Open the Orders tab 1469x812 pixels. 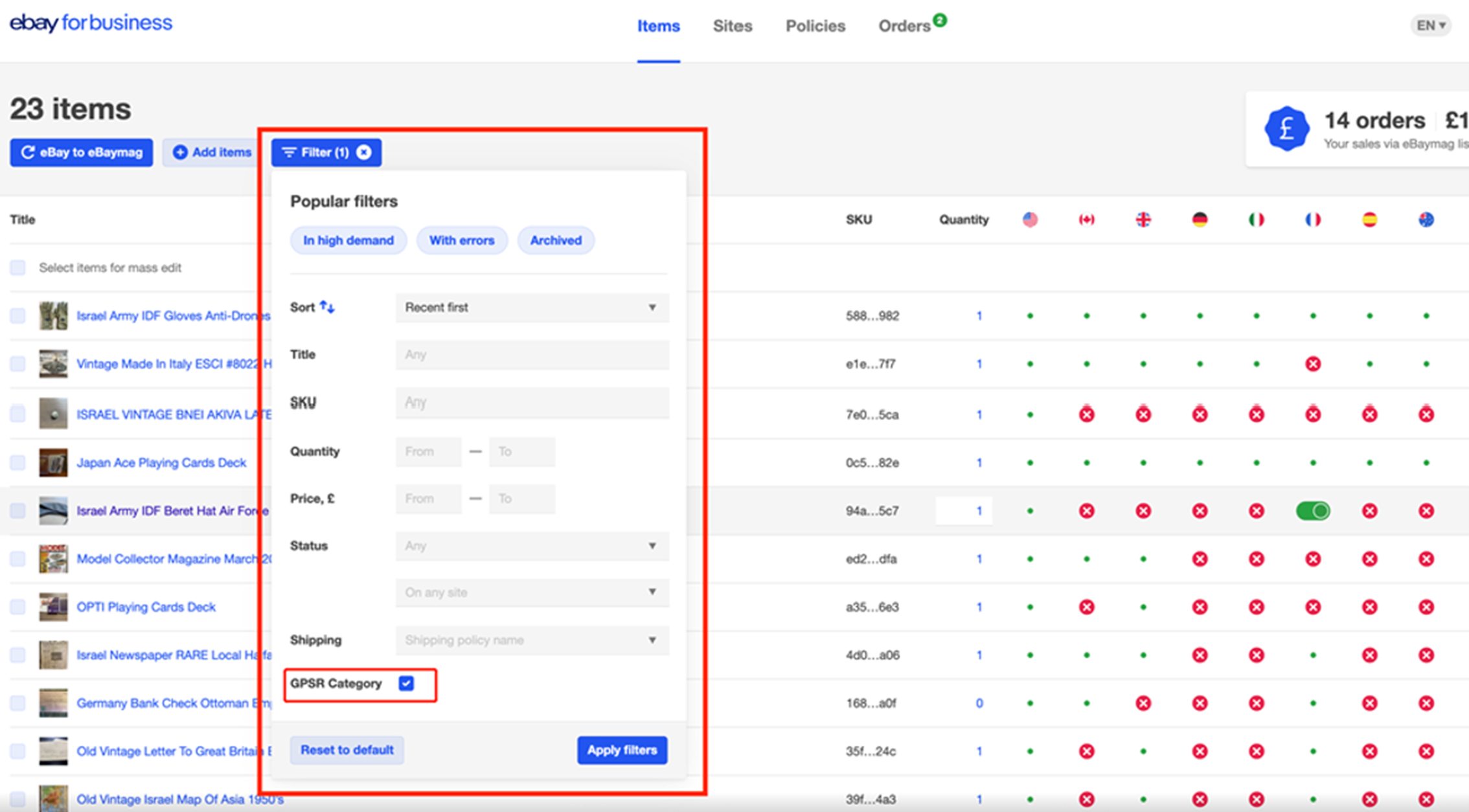click(x=904, y=26)
